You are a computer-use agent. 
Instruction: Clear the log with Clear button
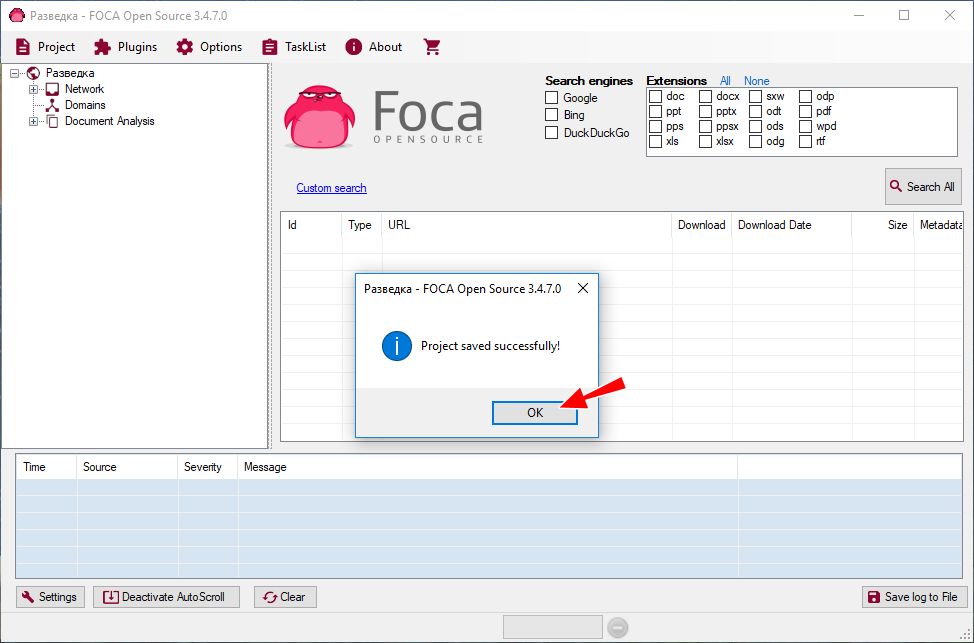click(x=285, y=597)
